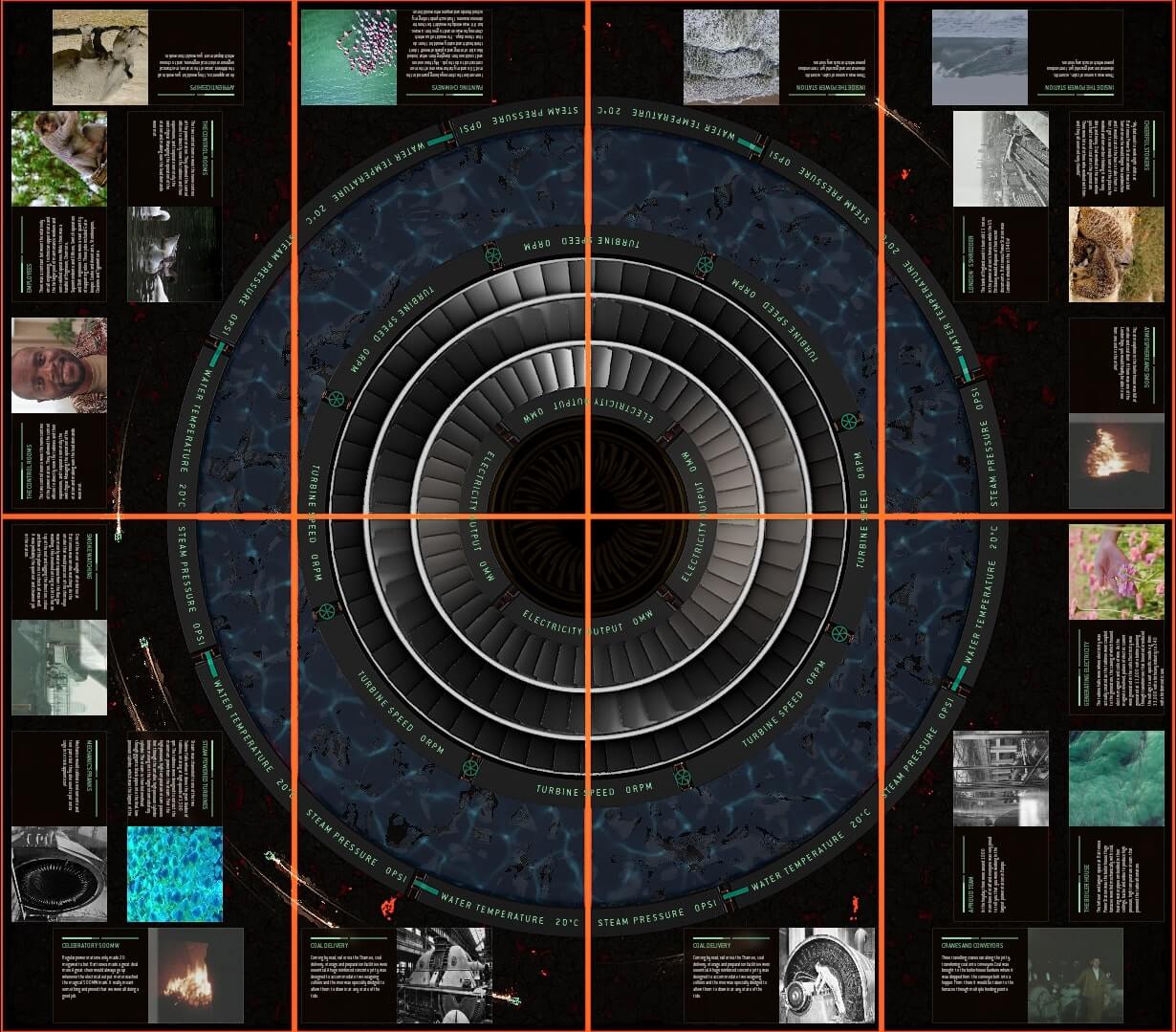The width and height of the screenshot is (1176, 1032).
Task: Click the dark turbine hub at the center
Action: (x=587, y=516)
